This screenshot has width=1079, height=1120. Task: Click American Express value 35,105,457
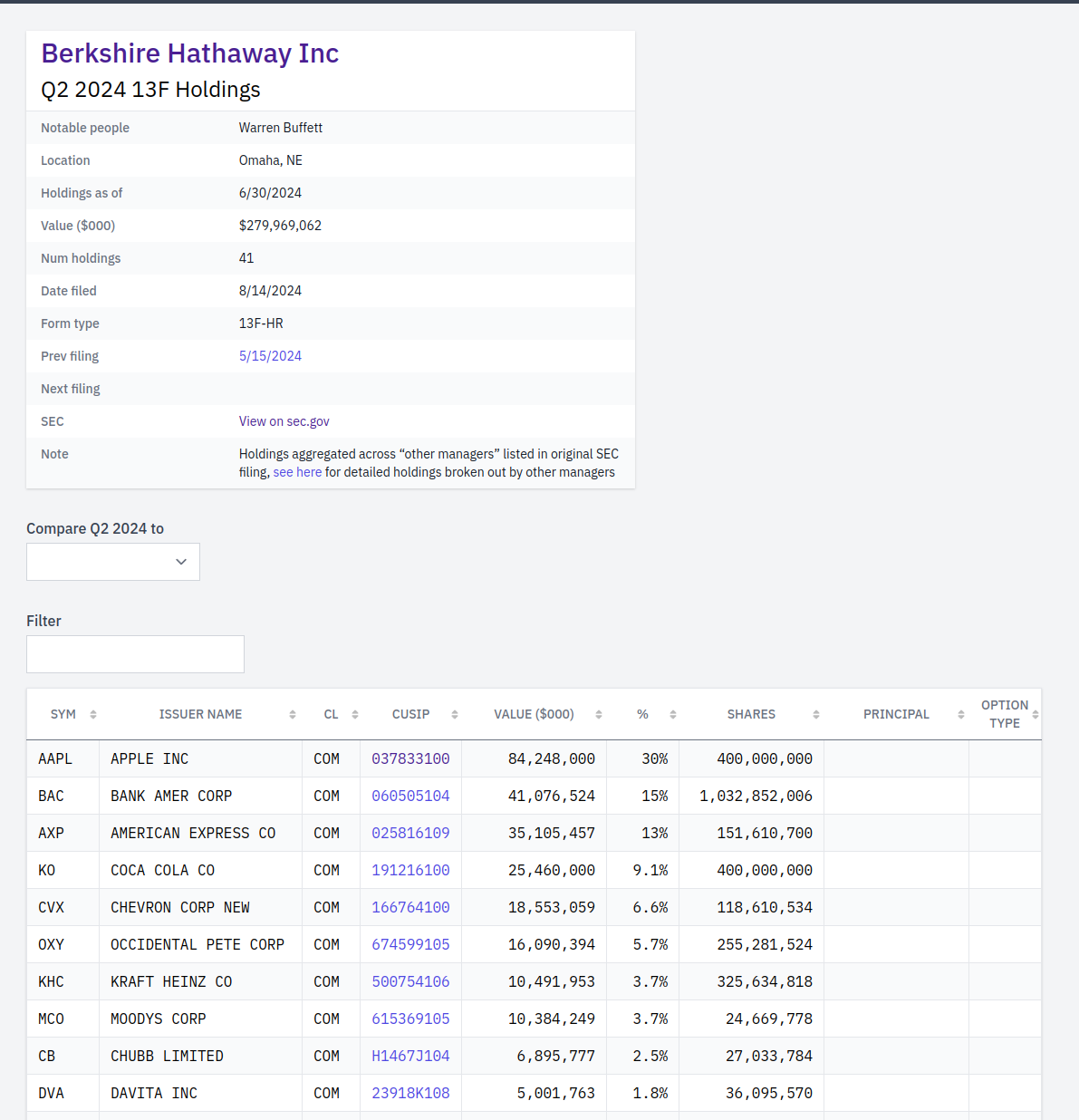(x=552, y=834)
